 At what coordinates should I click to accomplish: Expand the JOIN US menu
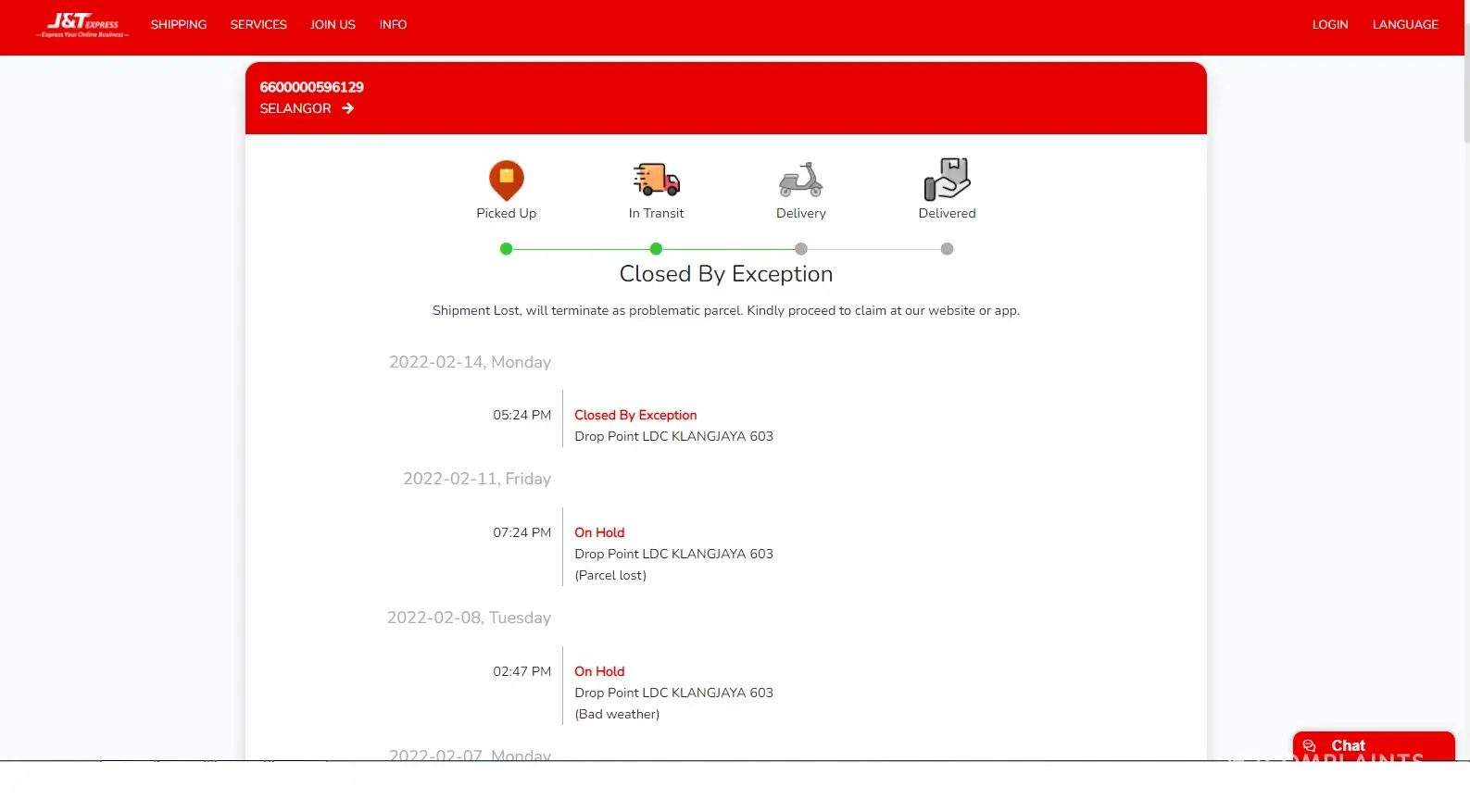click(333, 25)
